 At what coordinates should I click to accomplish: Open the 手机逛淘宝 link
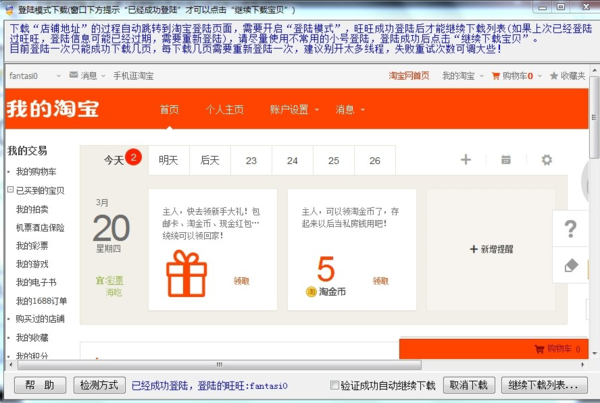133,76
